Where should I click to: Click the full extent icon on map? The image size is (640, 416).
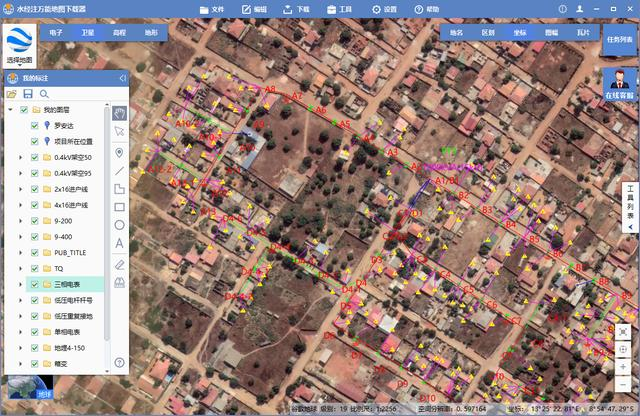click(x=623, y=331)
